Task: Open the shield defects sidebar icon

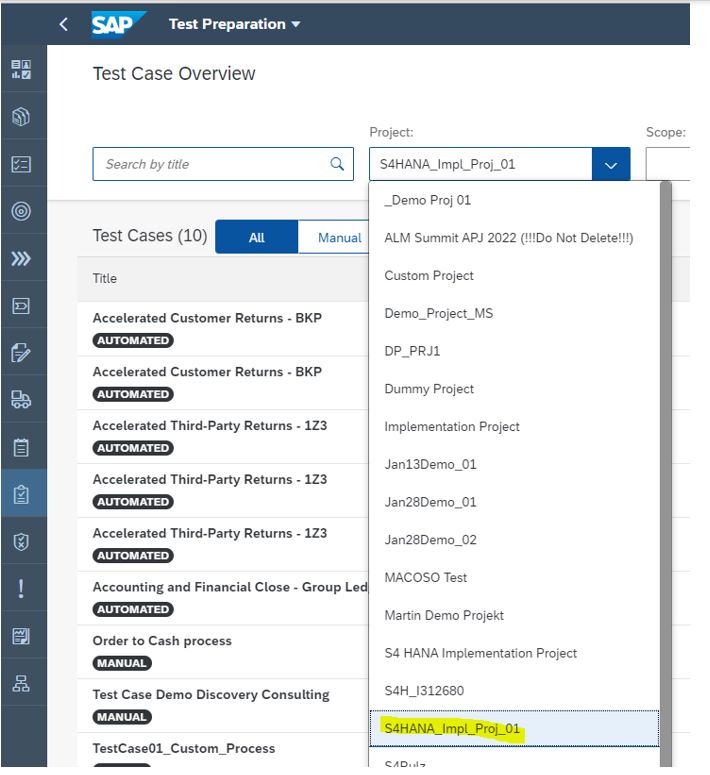Action: (21, 542)
